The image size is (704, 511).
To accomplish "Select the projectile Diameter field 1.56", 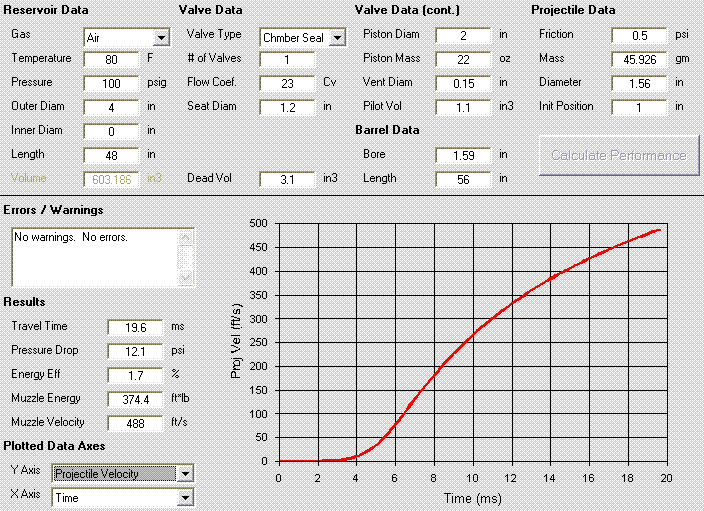I will (639, 84).
